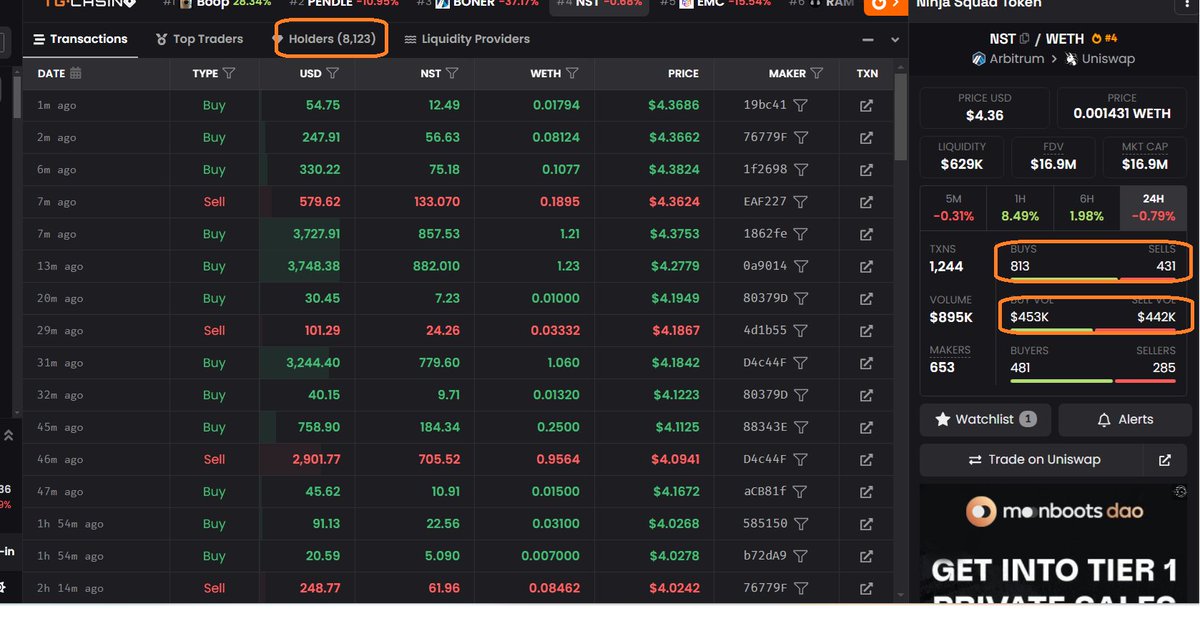Filter by maker 19bc41 funnel icon
This screenshot has width=1200, height=644.
(x=800, y=105)
